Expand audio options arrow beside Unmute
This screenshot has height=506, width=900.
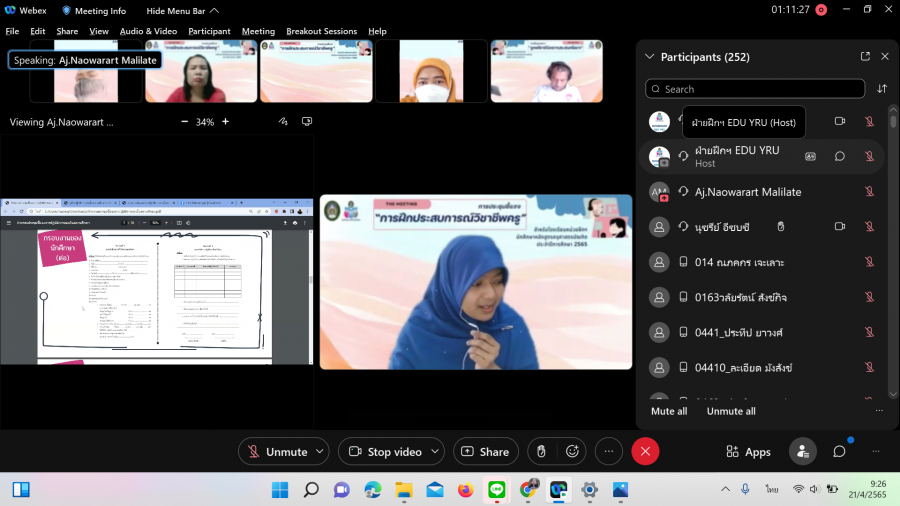(320, 452)
